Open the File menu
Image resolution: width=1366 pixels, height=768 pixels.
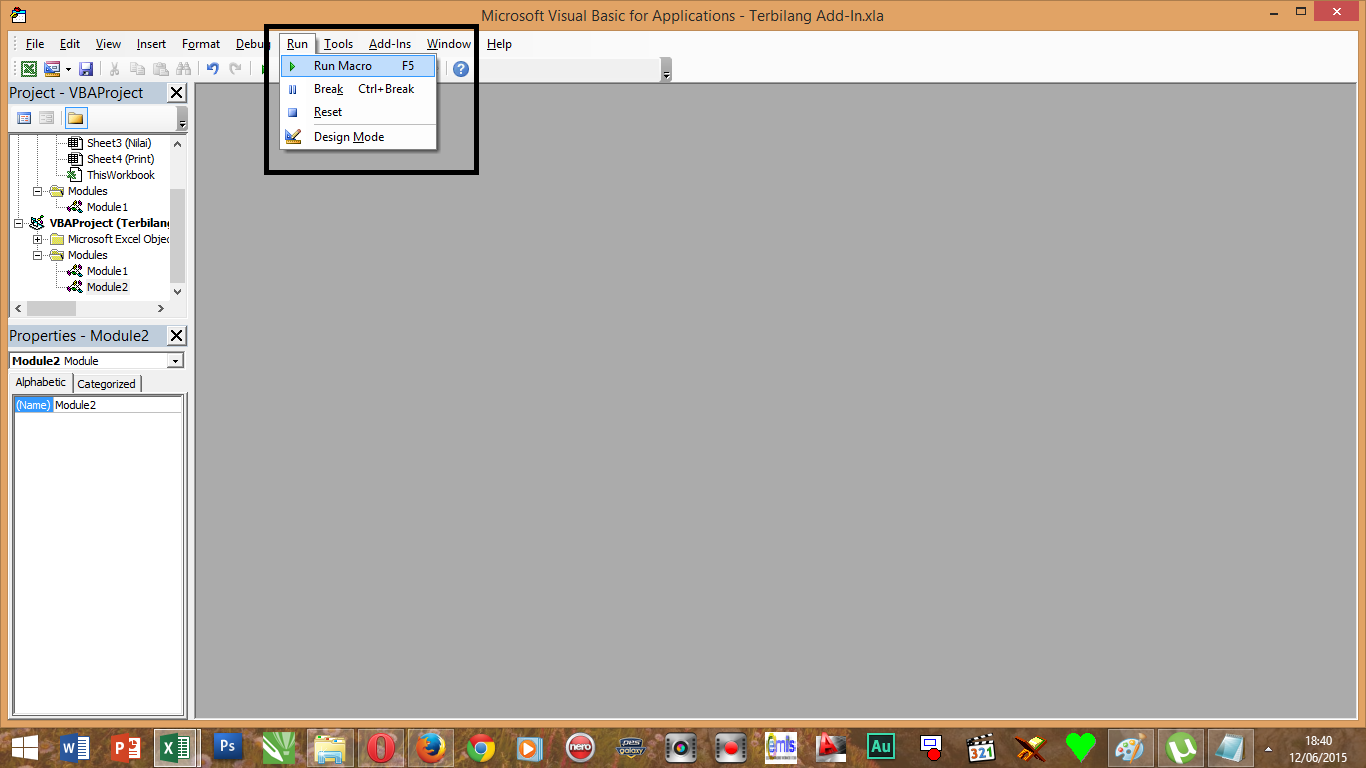click(x=35, y=44)
